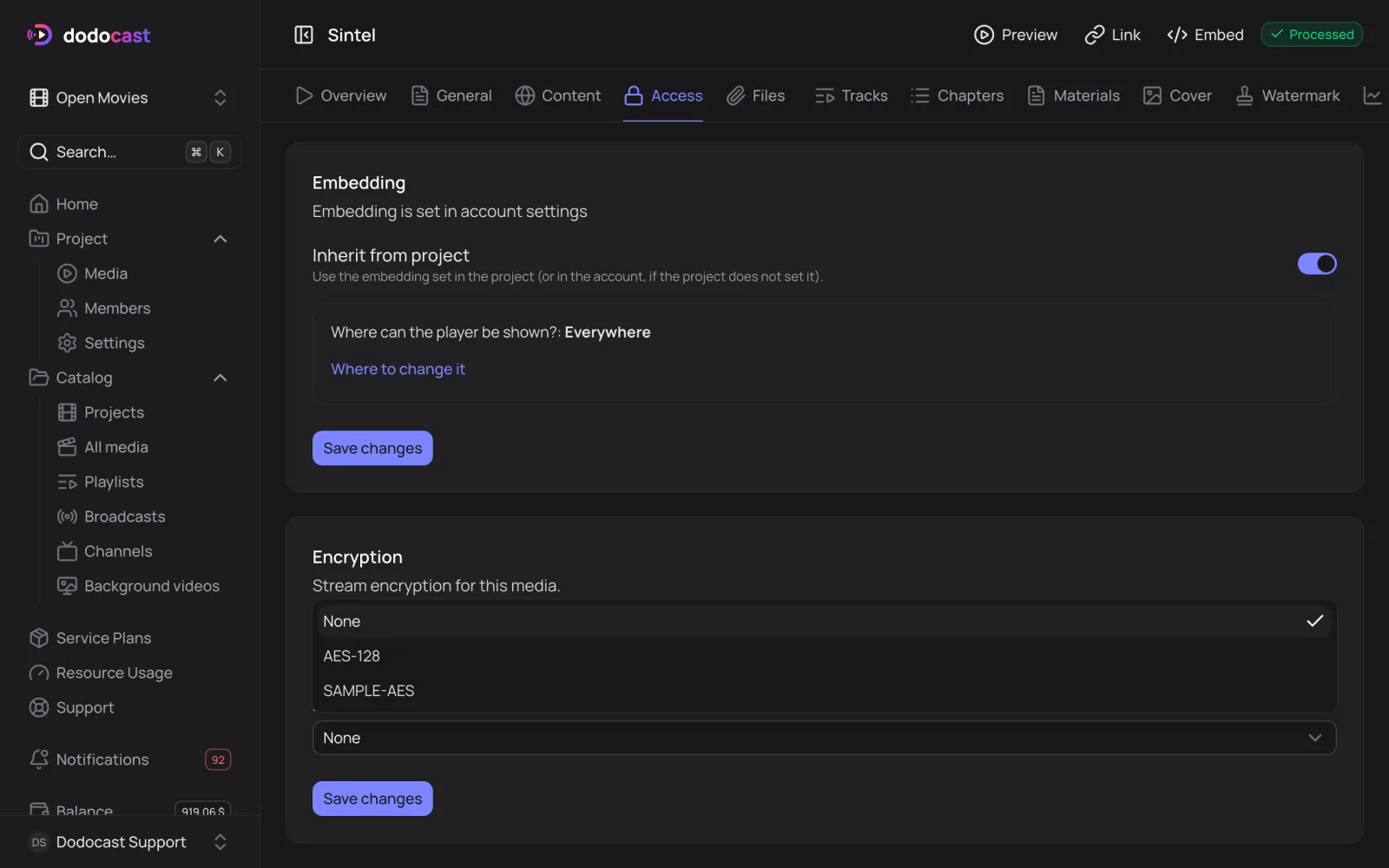Collapse the Project section chevron
Screen dimensions: 1389x868
click(x=221, y=239)
